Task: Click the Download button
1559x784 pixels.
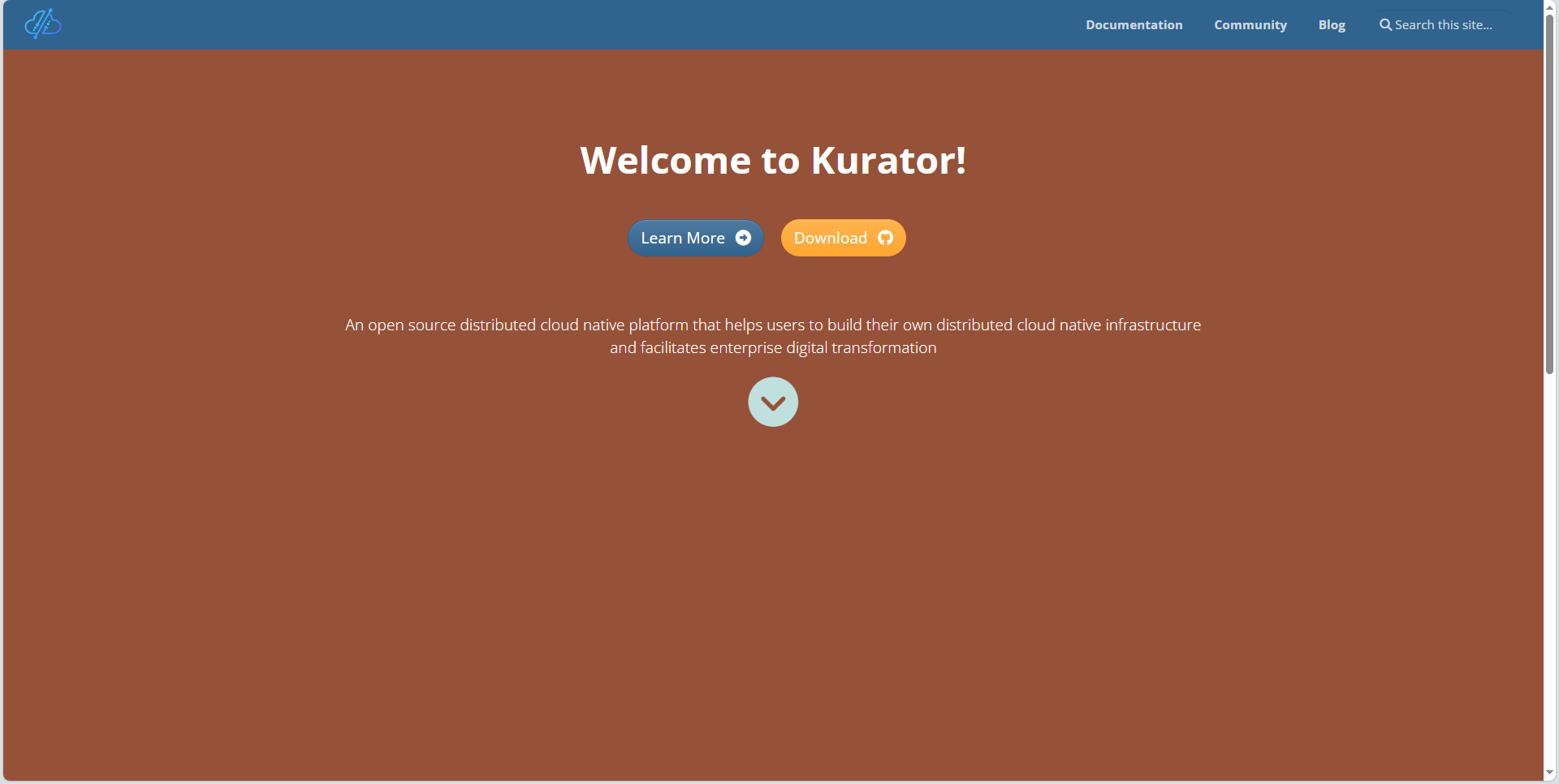Action: point(843,238)
